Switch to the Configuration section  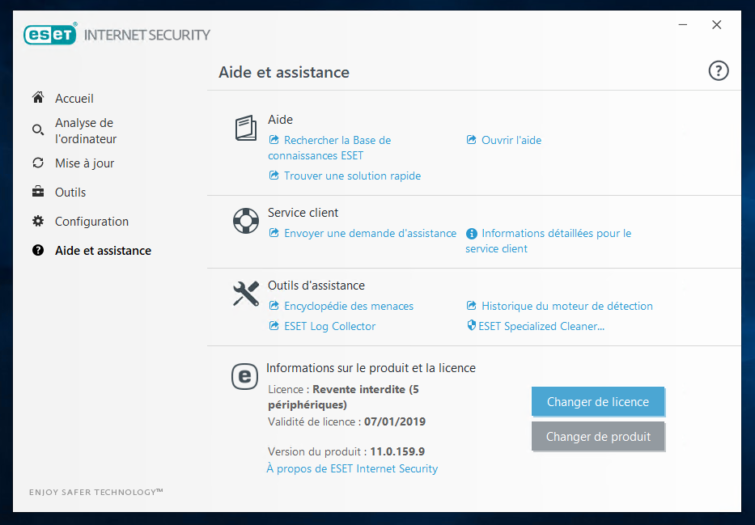pyautogui.click(x=91, y=222)
